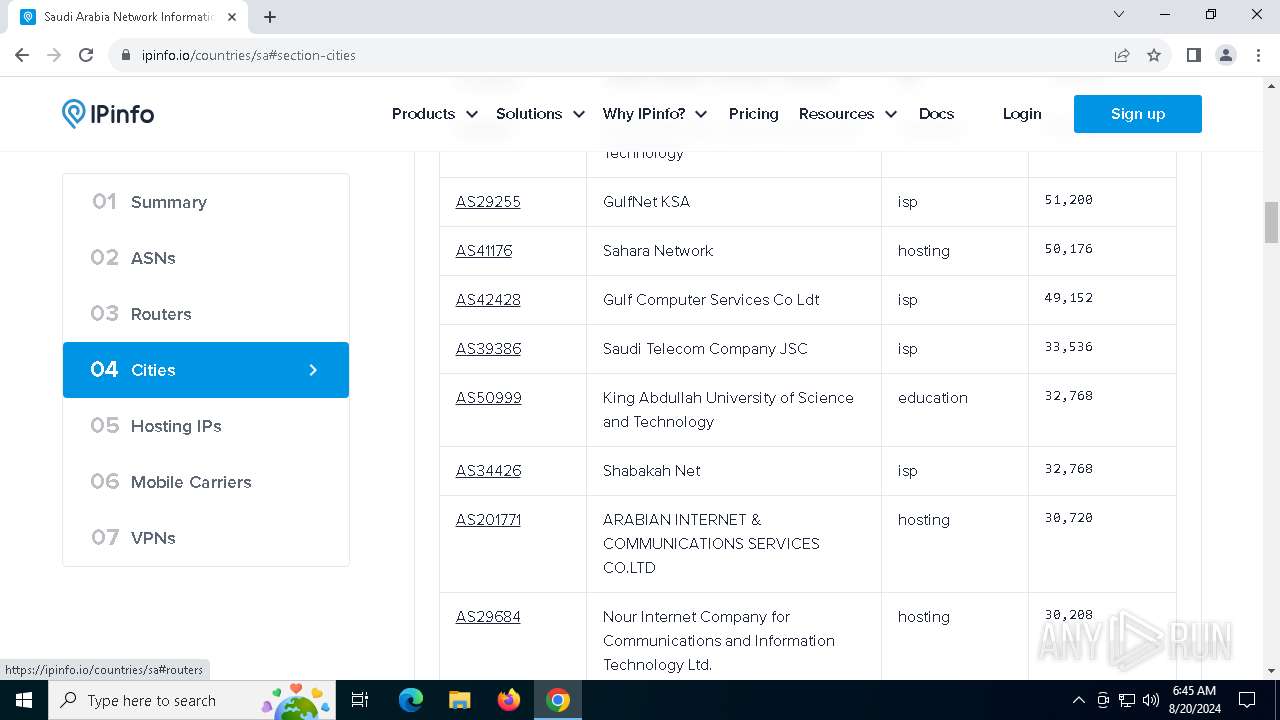Jump to 06 Mobile Carriers section

click(x=206, y=482)
